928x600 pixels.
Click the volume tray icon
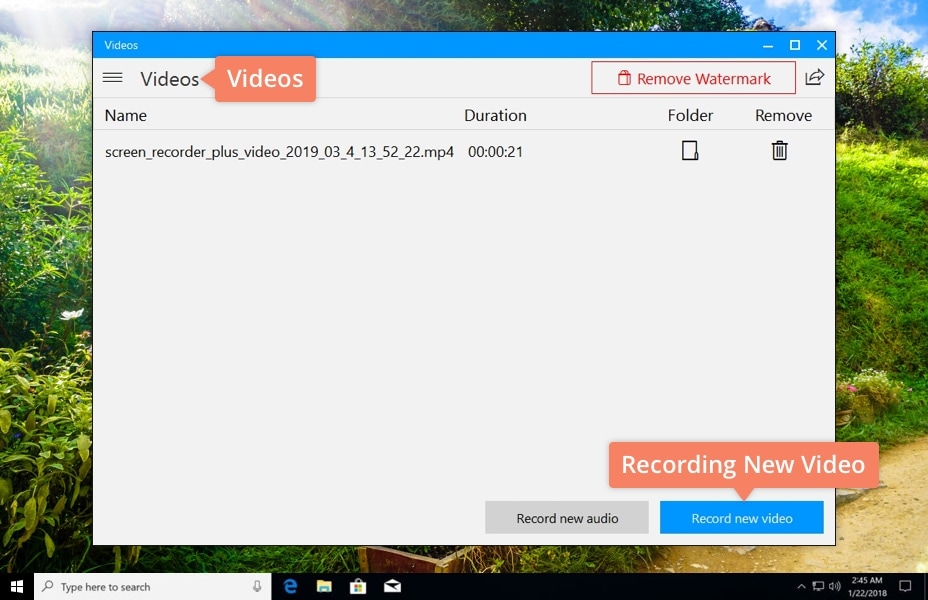(x=834, y=586)
